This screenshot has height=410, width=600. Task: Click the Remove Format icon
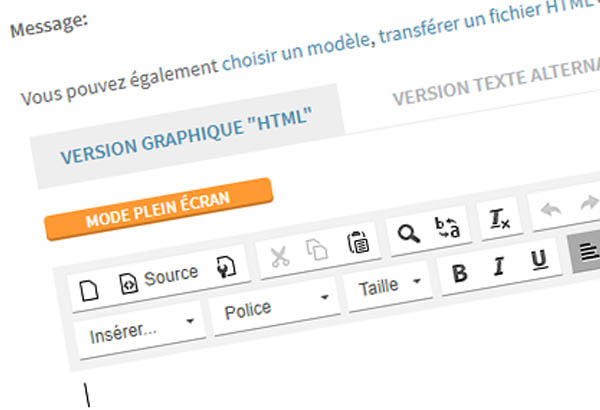click(498, 219)
